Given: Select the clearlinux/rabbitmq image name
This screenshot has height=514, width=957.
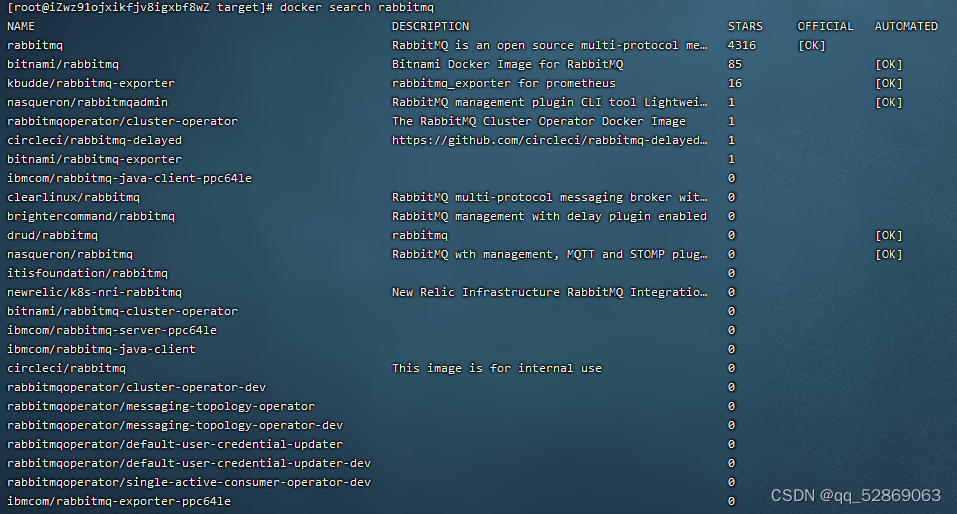Looking at the screenshot, I should [73, 197].
